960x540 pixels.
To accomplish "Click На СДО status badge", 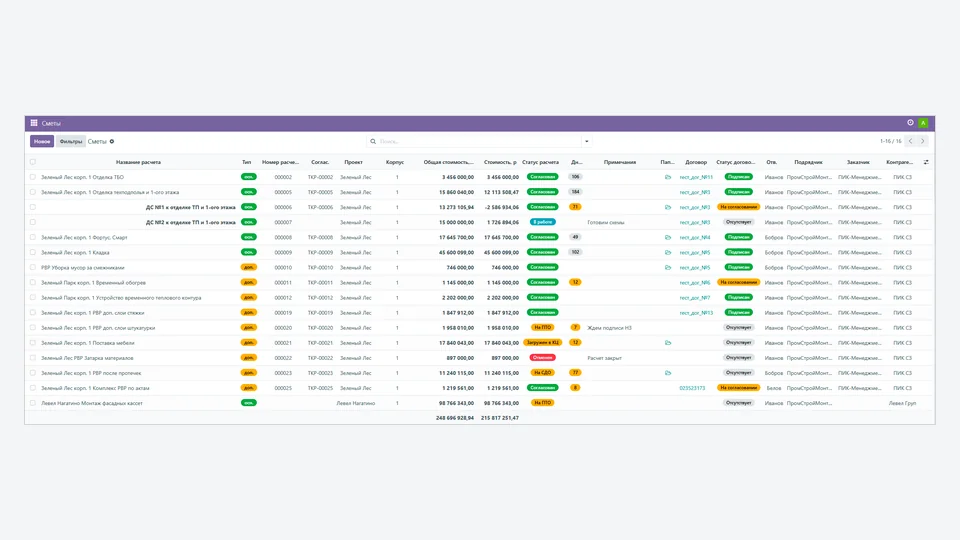I will (542, 373).
